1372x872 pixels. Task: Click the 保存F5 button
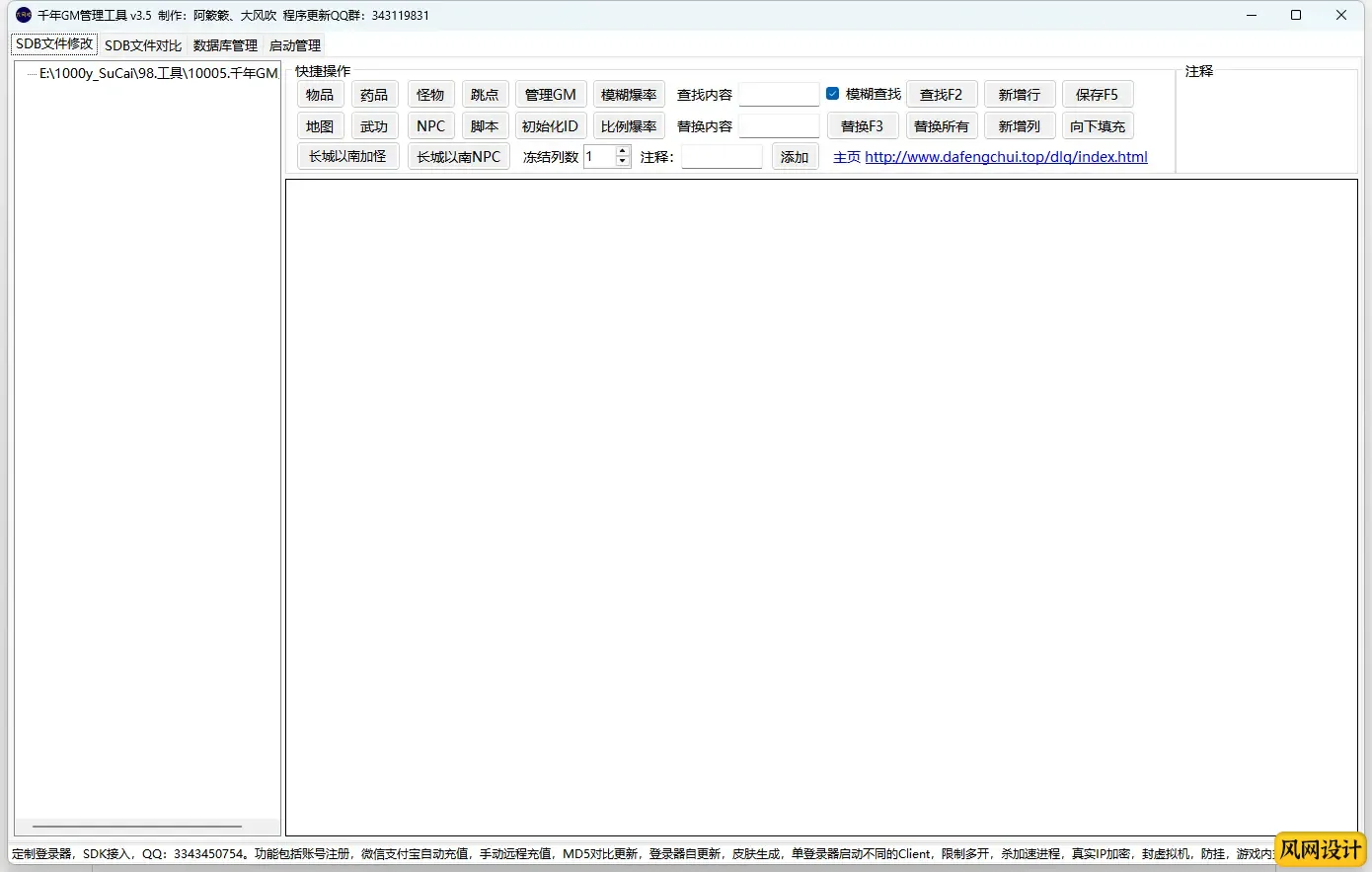[x=1097, y=95]
